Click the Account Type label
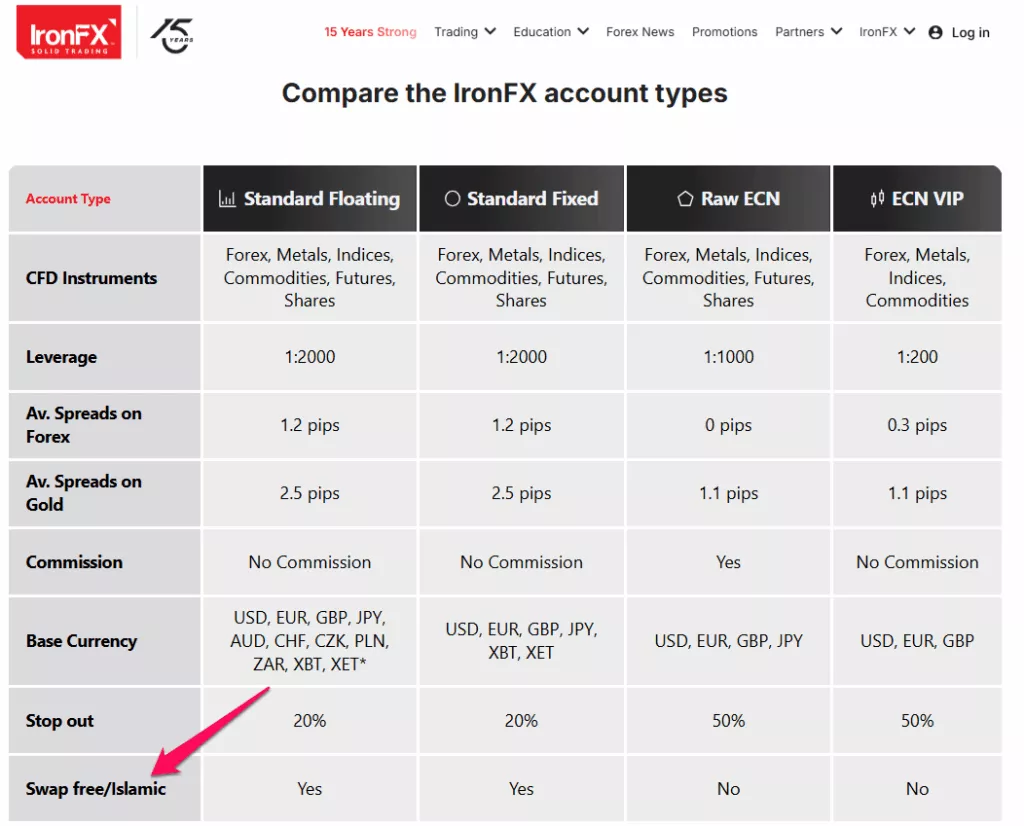Screen dimensions: 1024x826 [x=68, y=199]
